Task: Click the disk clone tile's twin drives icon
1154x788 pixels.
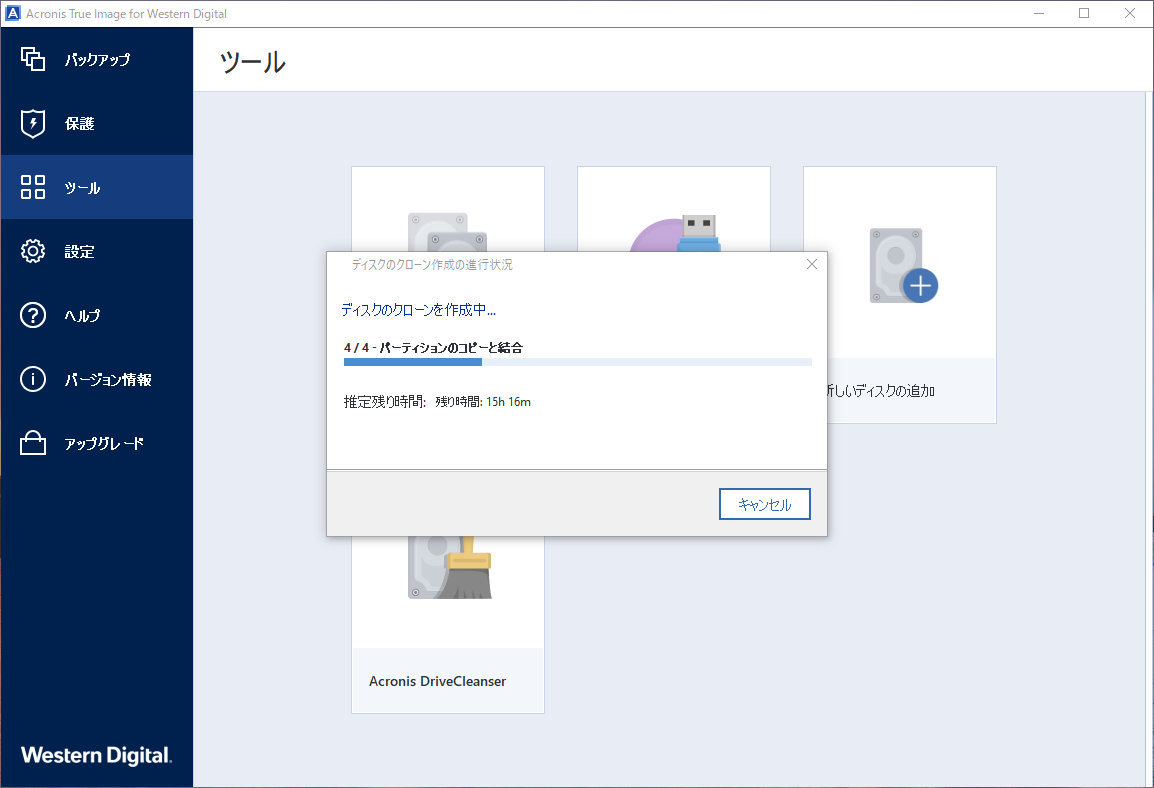Action: point(447,232)
